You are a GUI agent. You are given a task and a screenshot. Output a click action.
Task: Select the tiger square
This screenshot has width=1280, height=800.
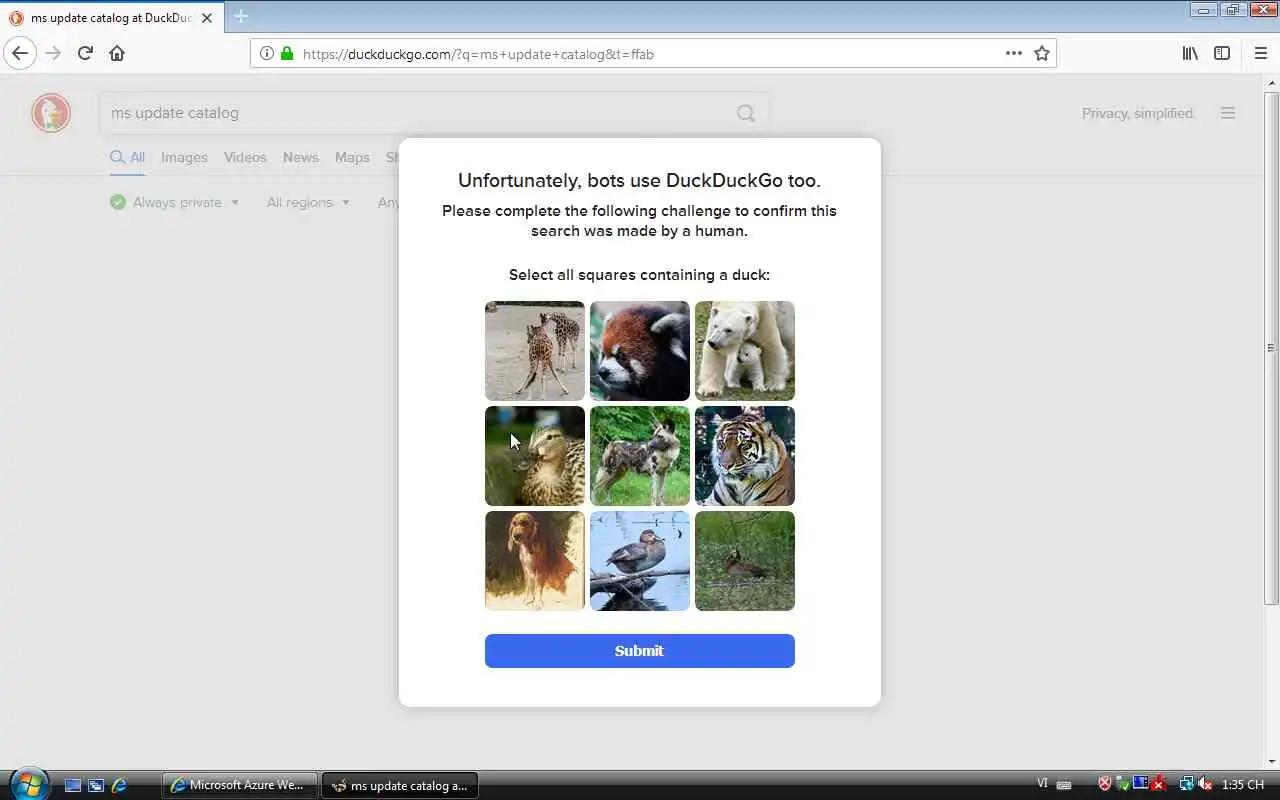pyautogui.click(x=745, y=456)
